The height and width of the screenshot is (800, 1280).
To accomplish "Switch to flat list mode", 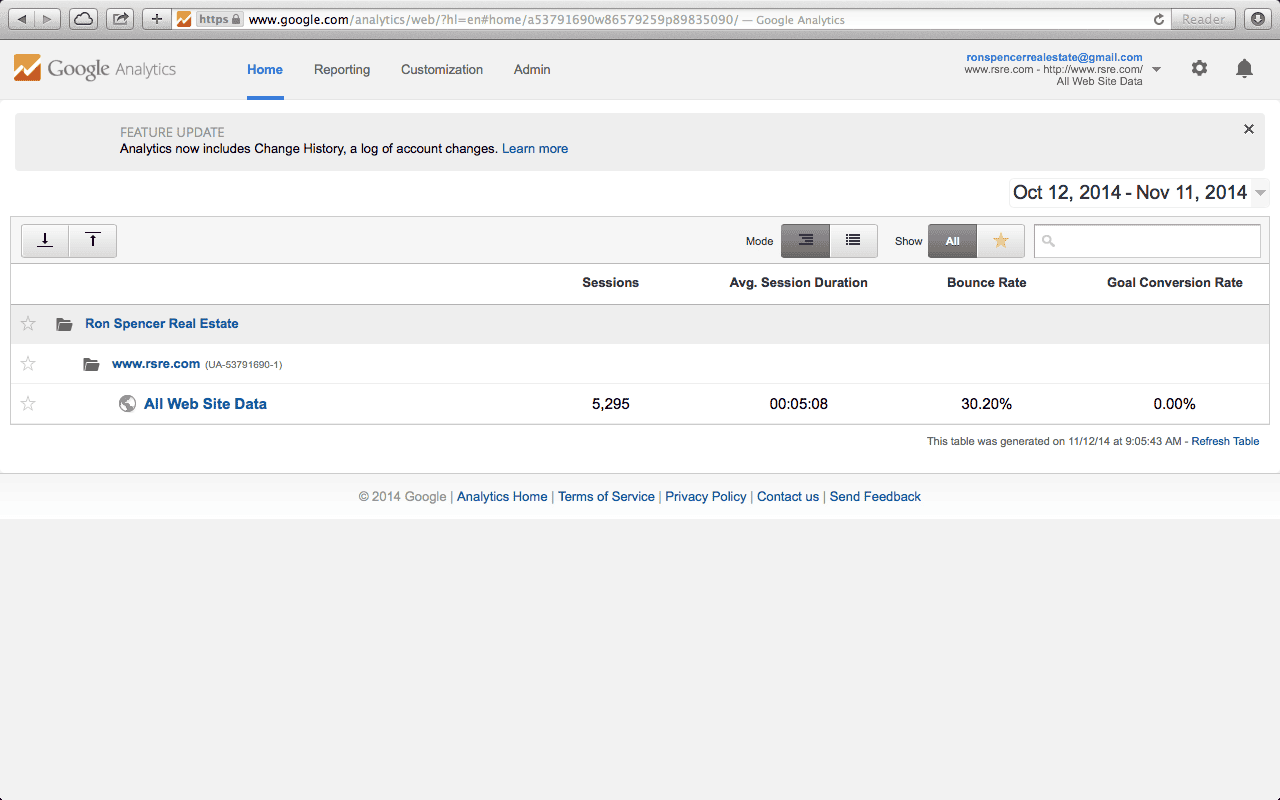I will [x=853, y=241].
